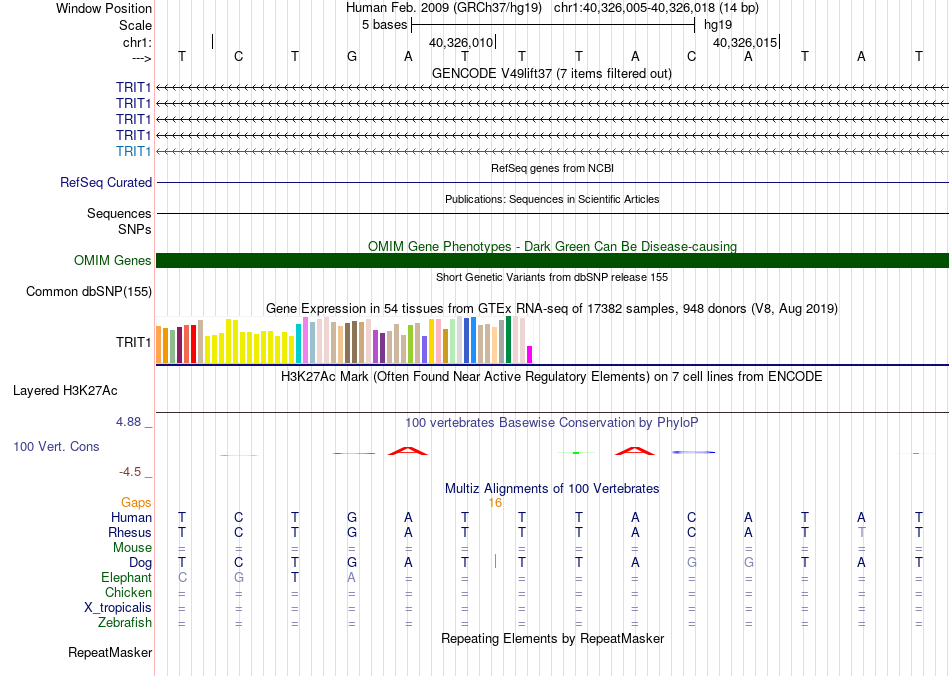Click 'RefSeq genes from NCBI' title
The height and width of the screenshot is (676, 950).
(553, 168)
